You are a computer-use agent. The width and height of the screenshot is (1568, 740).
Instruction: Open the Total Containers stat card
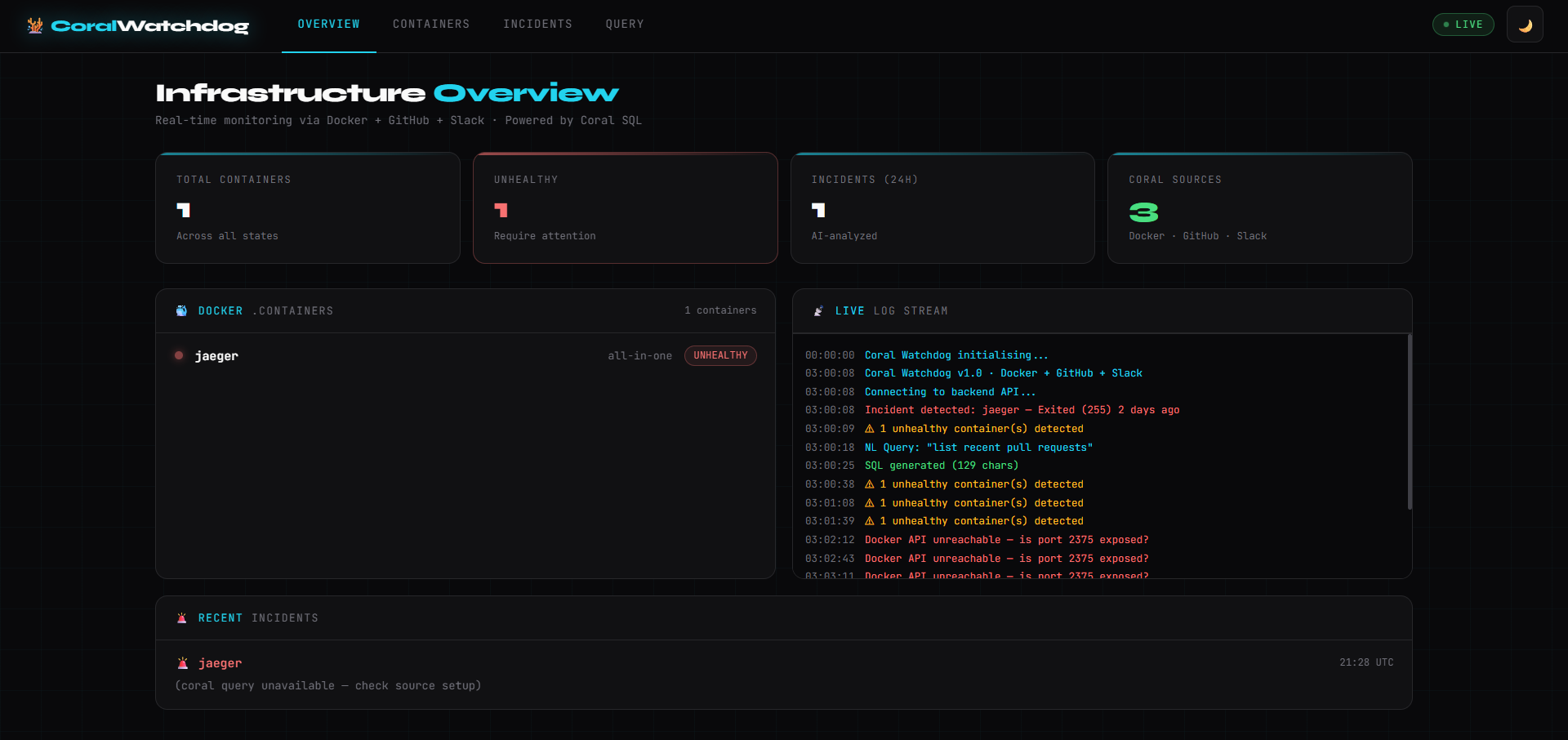click(308, 208)
